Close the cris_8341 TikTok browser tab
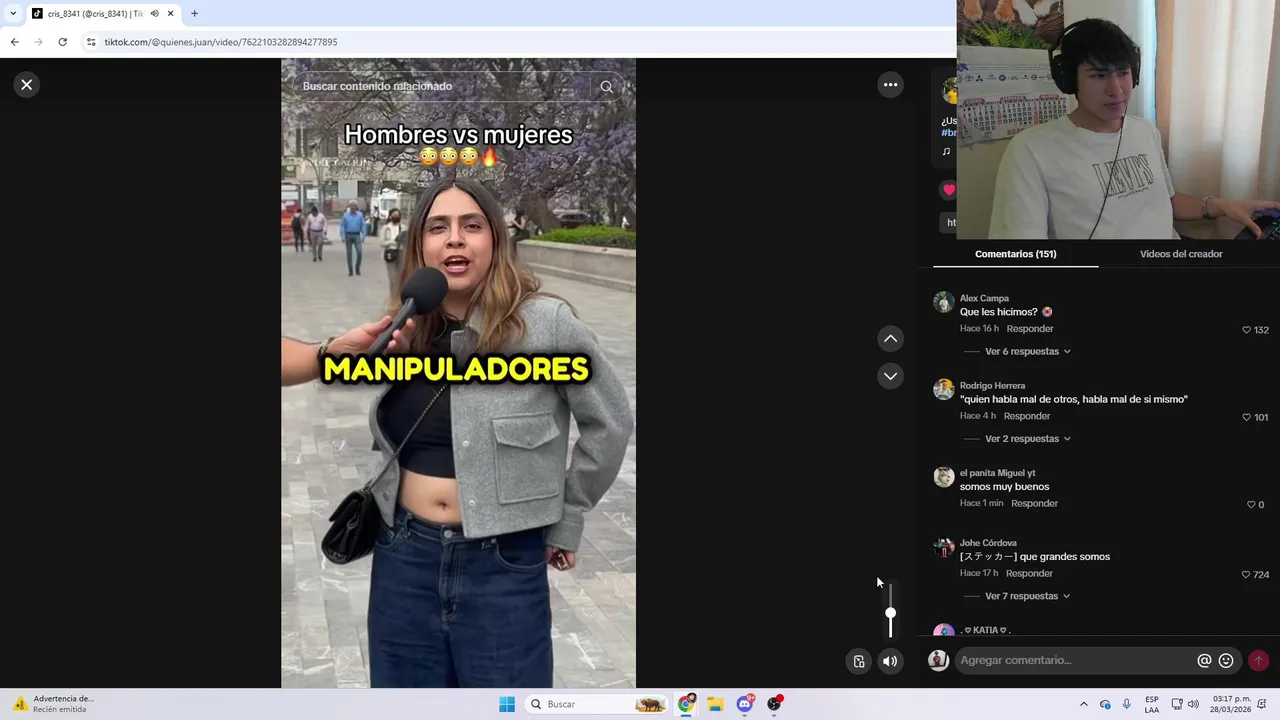Viewport: 1280px width, 720px height. (x=171, y=14)
